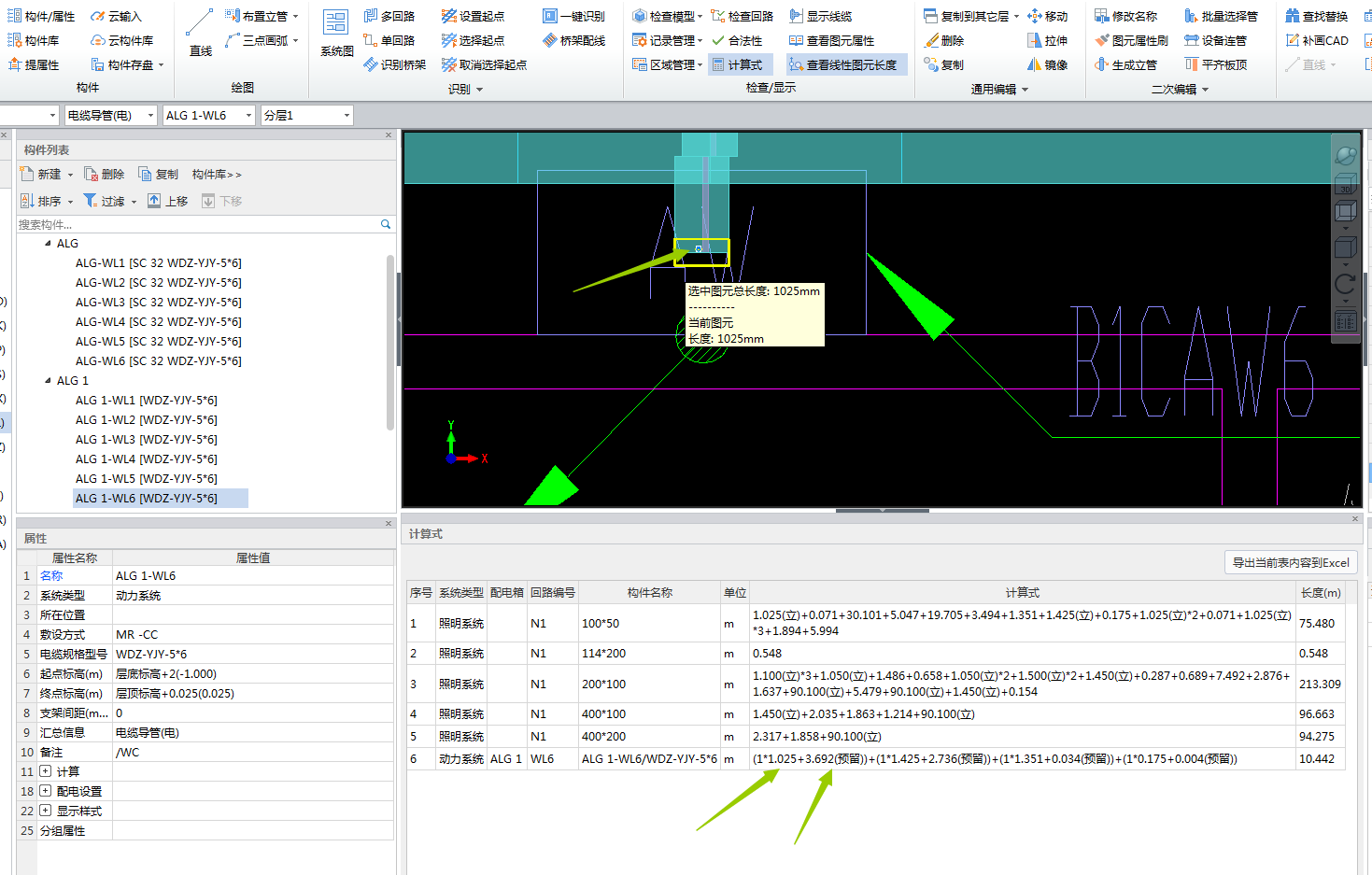Click 查找替换 find and replace
This screenshot has height=875, width=1372.
(1317, 16)
